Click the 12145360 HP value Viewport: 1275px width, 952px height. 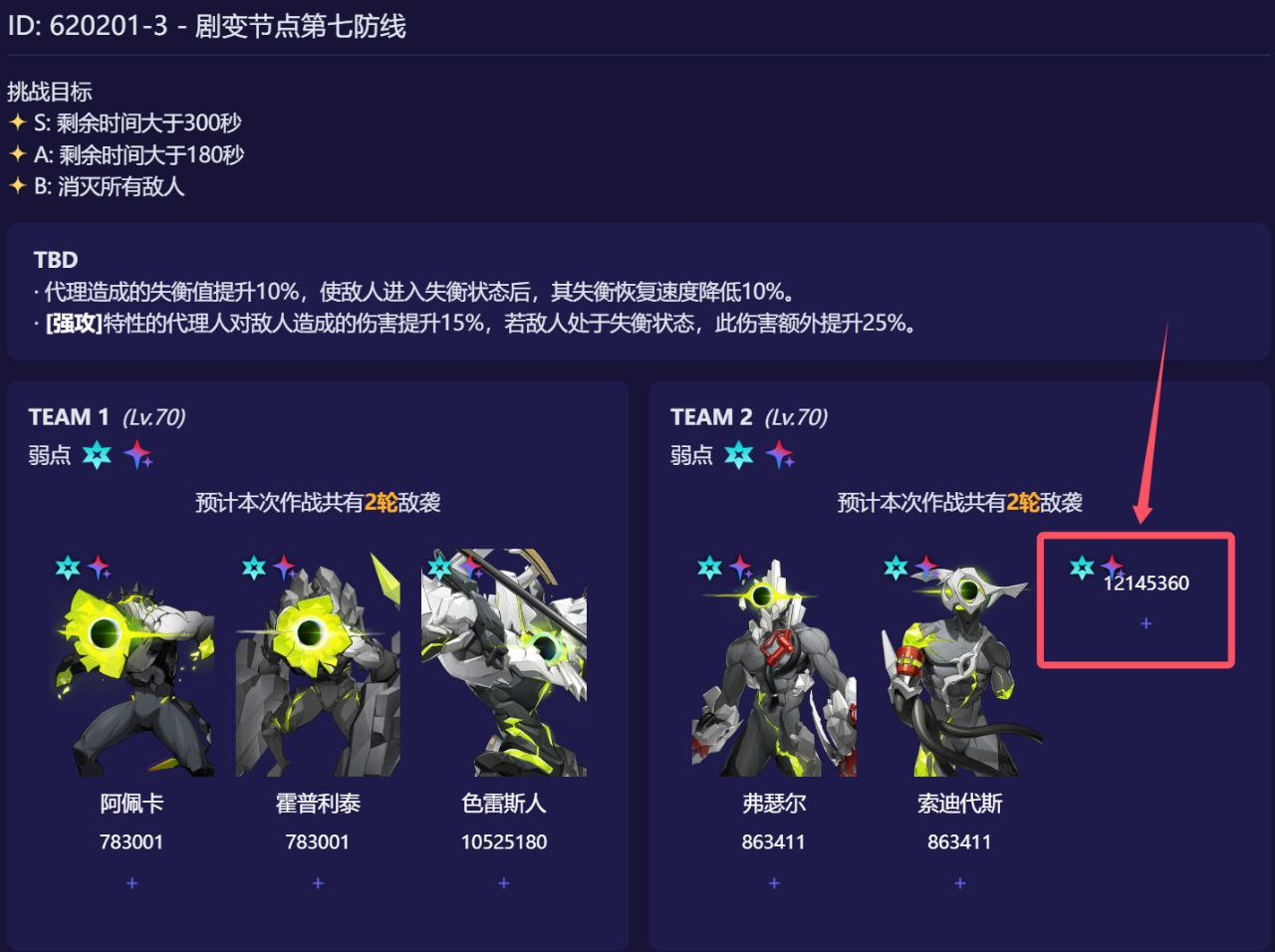coord(1147,584)
